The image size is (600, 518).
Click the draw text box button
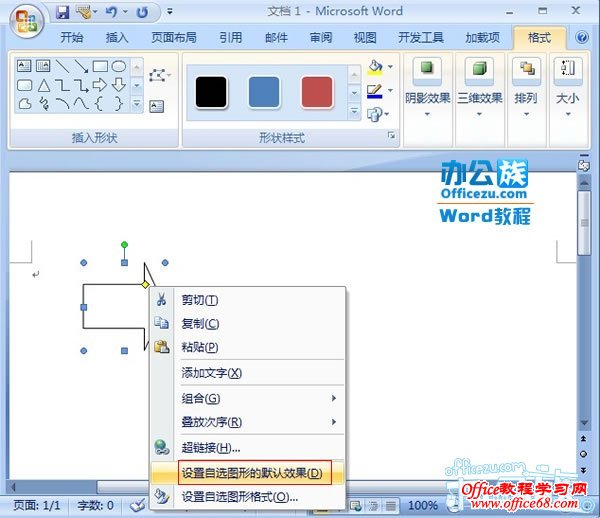(157, 106)
